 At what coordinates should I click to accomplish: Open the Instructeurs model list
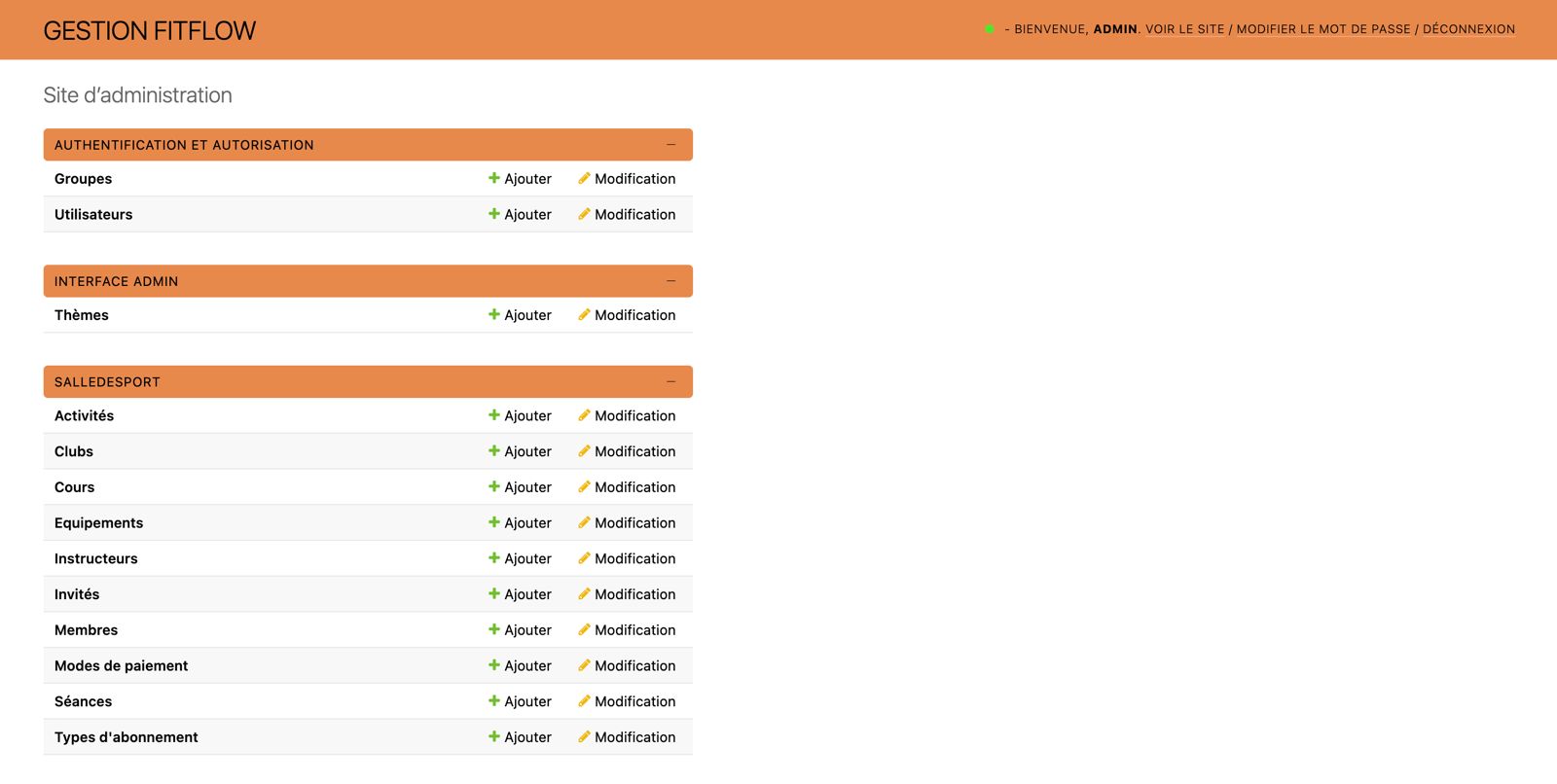pyautogui.click(x=95, y=558)
